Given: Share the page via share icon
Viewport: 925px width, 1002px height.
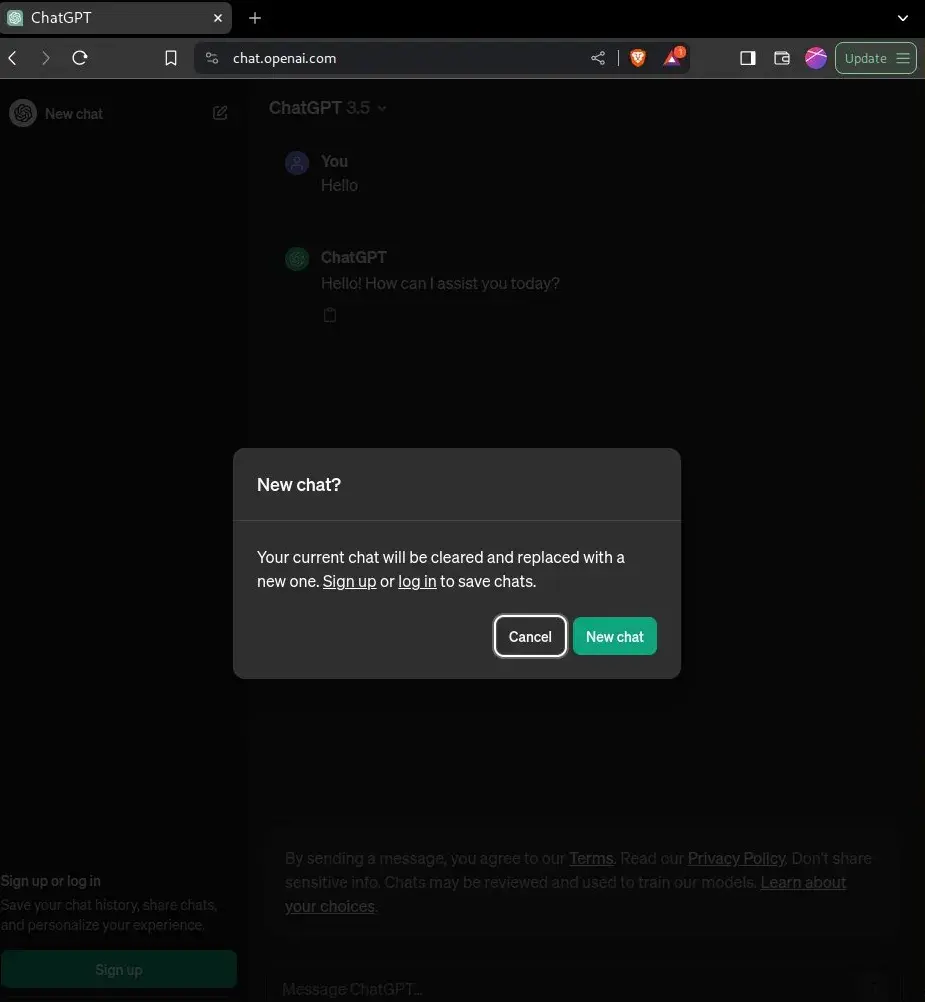Looking at the screenshot, I should coord(598,58).
